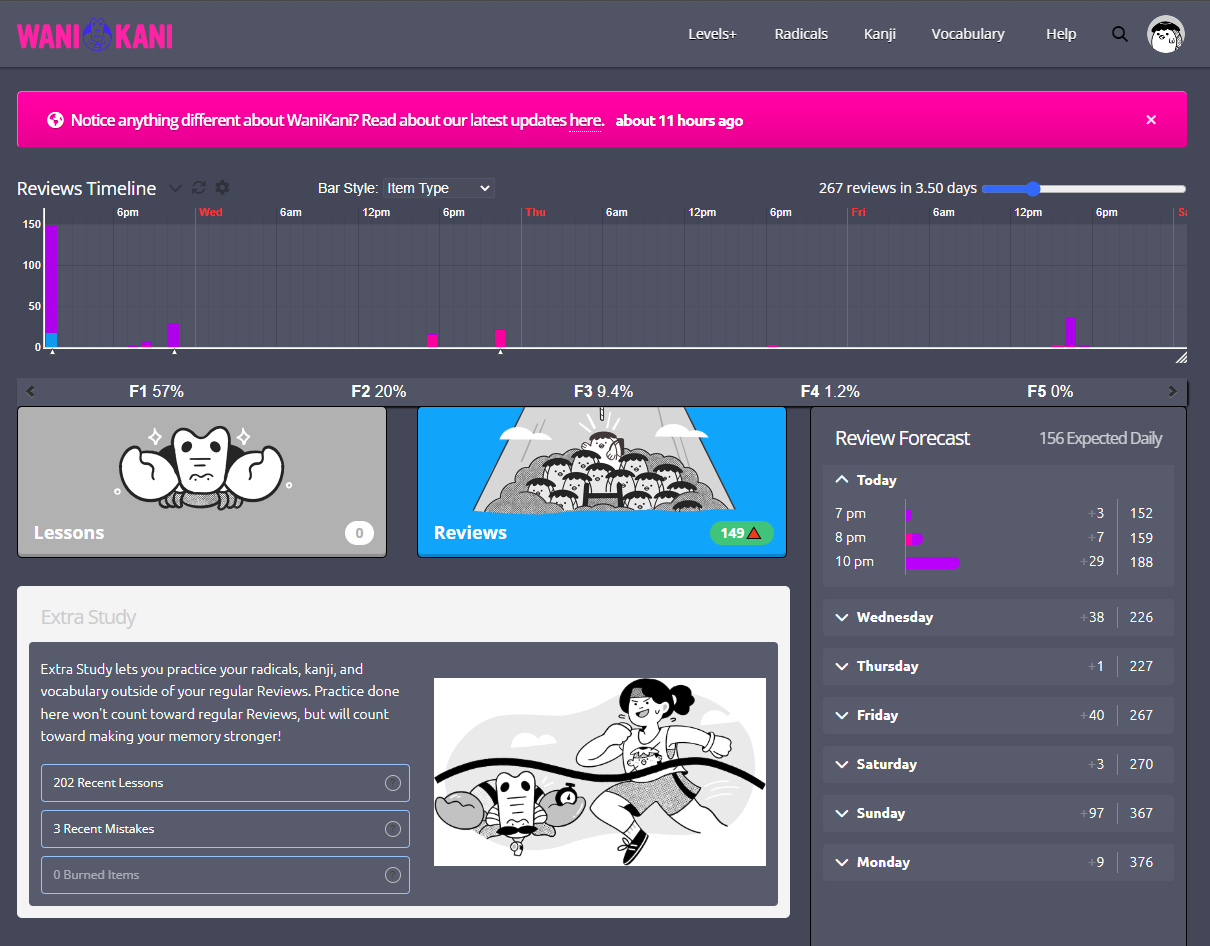Click the runner illustration in Extra Study
Image resolution: width=1210 pixels, height=946 pixels.
tap(600, 772)
